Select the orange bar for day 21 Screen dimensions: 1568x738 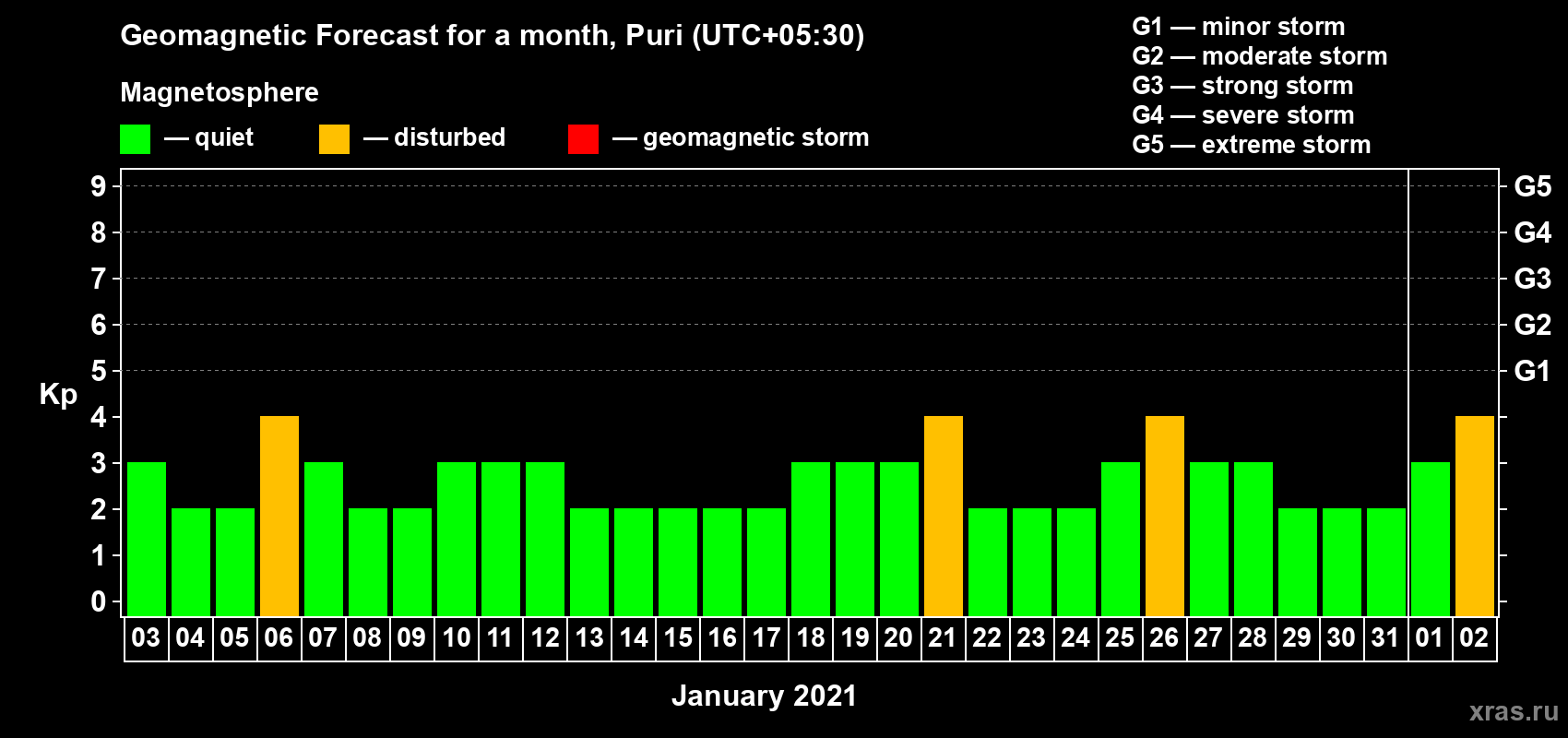(944, 517)
